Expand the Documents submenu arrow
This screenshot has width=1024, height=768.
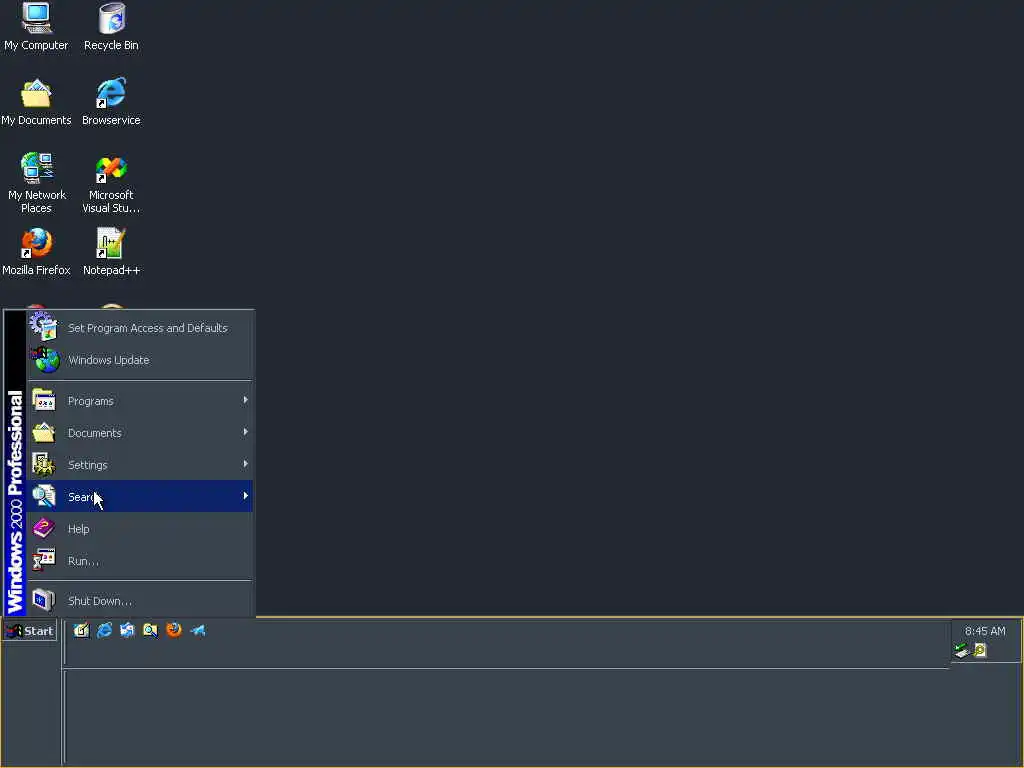click(246, 432)
